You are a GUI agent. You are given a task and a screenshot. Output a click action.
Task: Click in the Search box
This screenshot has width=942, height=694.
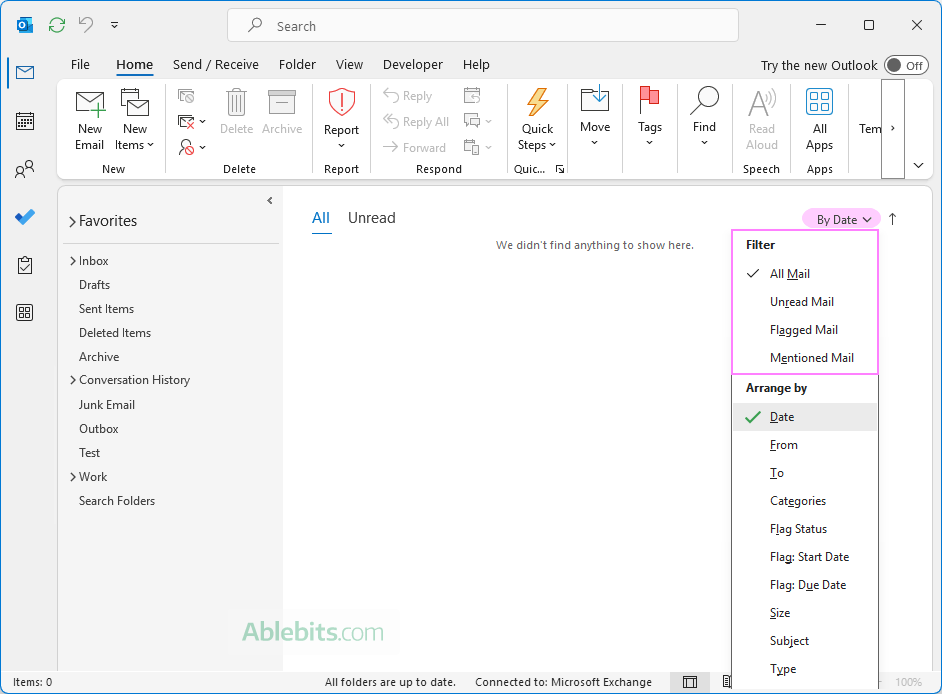[482, 26]
